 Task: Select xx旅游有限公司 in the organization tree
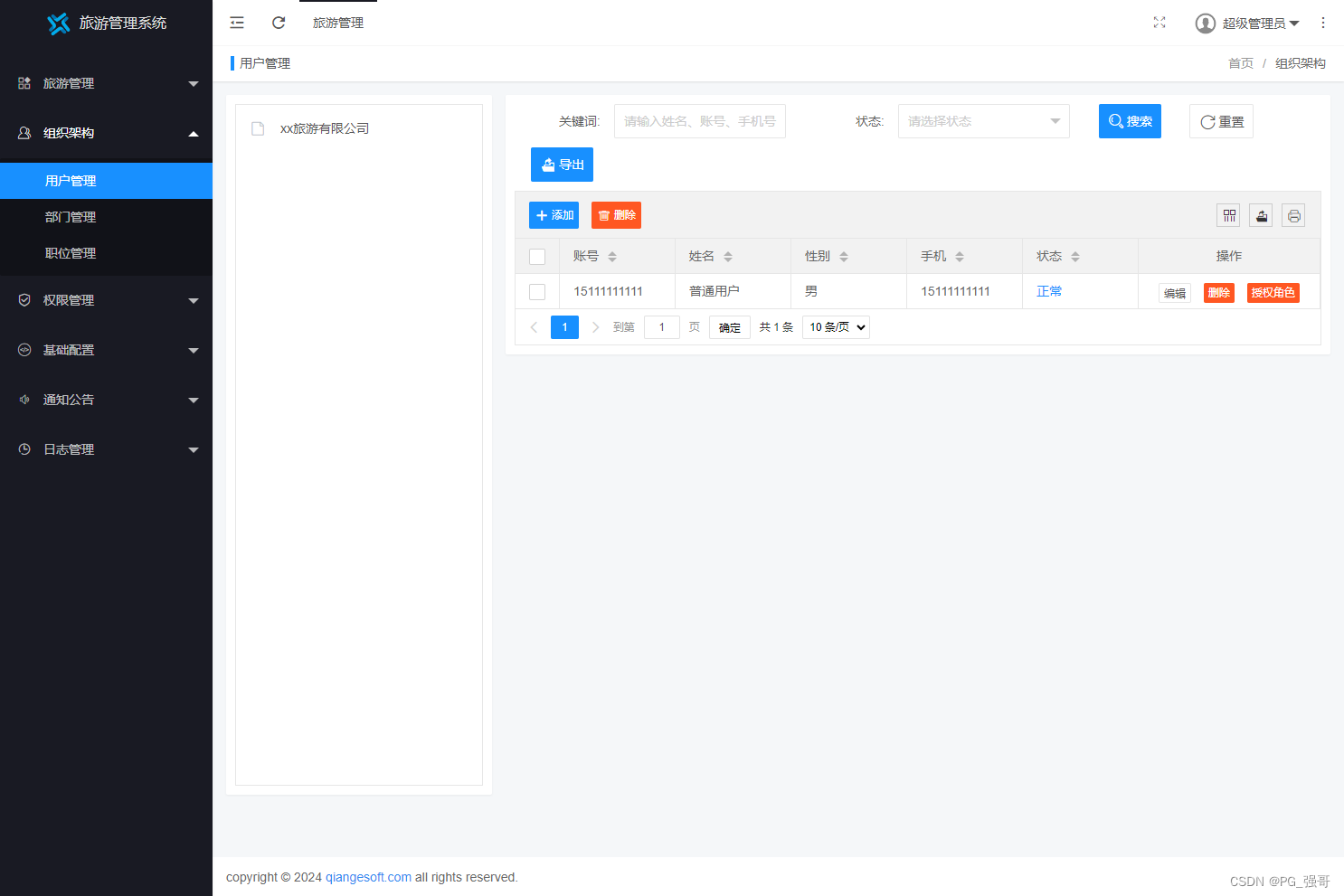[x=325, y=129]
